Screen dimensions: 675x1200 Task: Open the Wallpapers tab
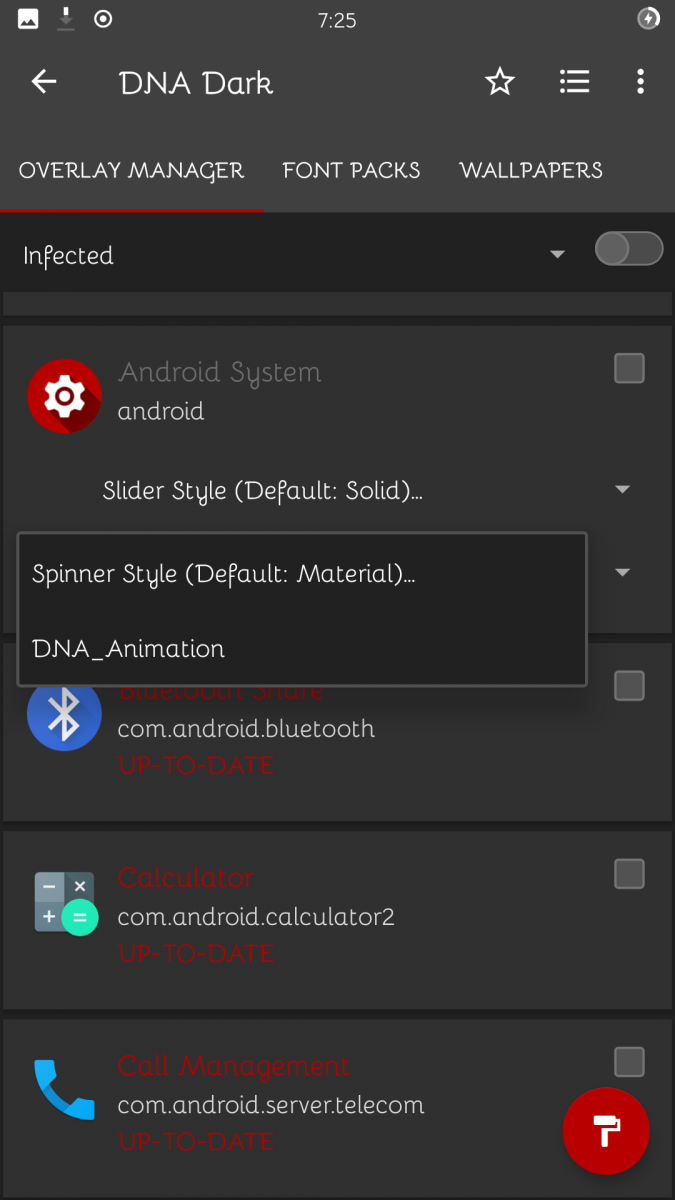[530, 171]
